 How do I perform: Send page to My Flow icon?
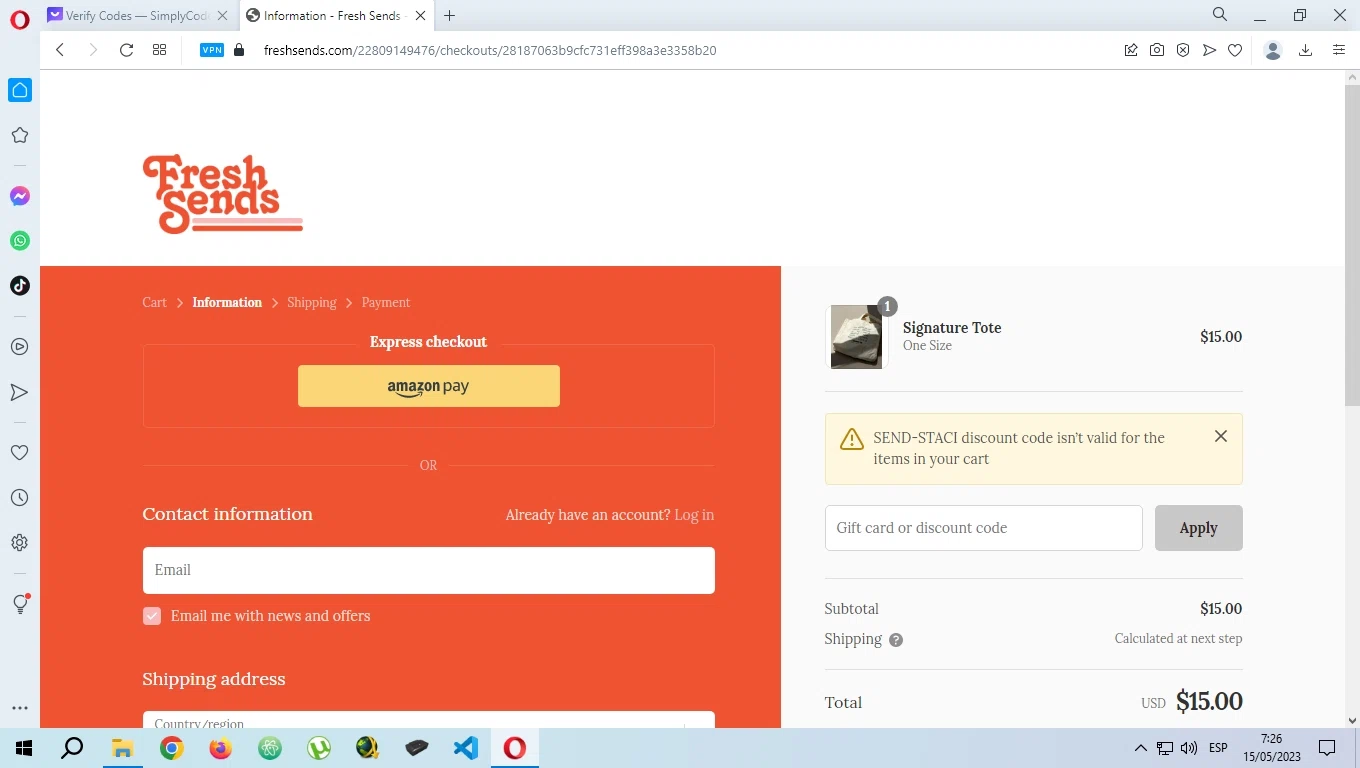(1209, 50)
